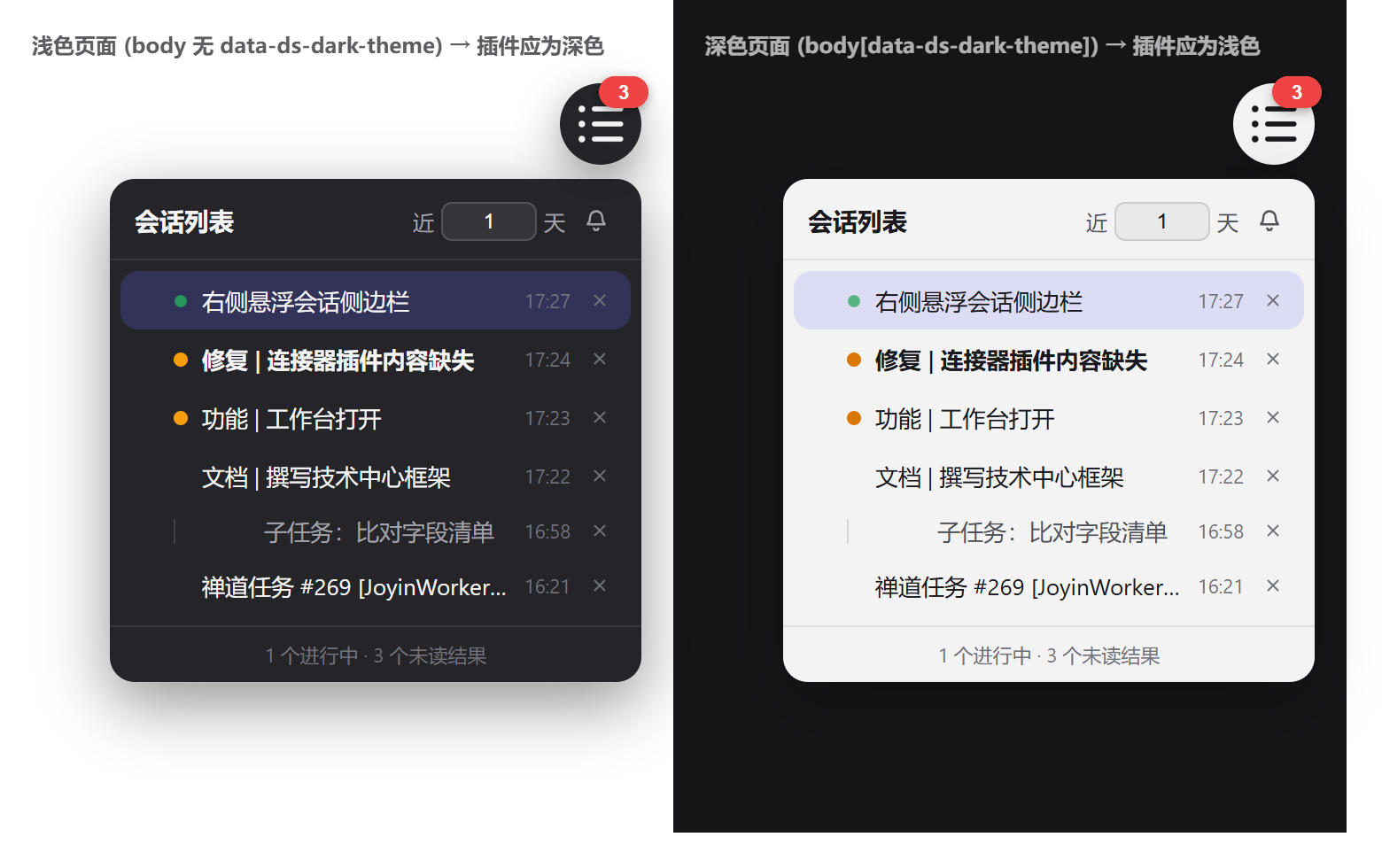Select 右侧悬浮会话侧边栏 session in dark panel

click(x=376, y=300)
